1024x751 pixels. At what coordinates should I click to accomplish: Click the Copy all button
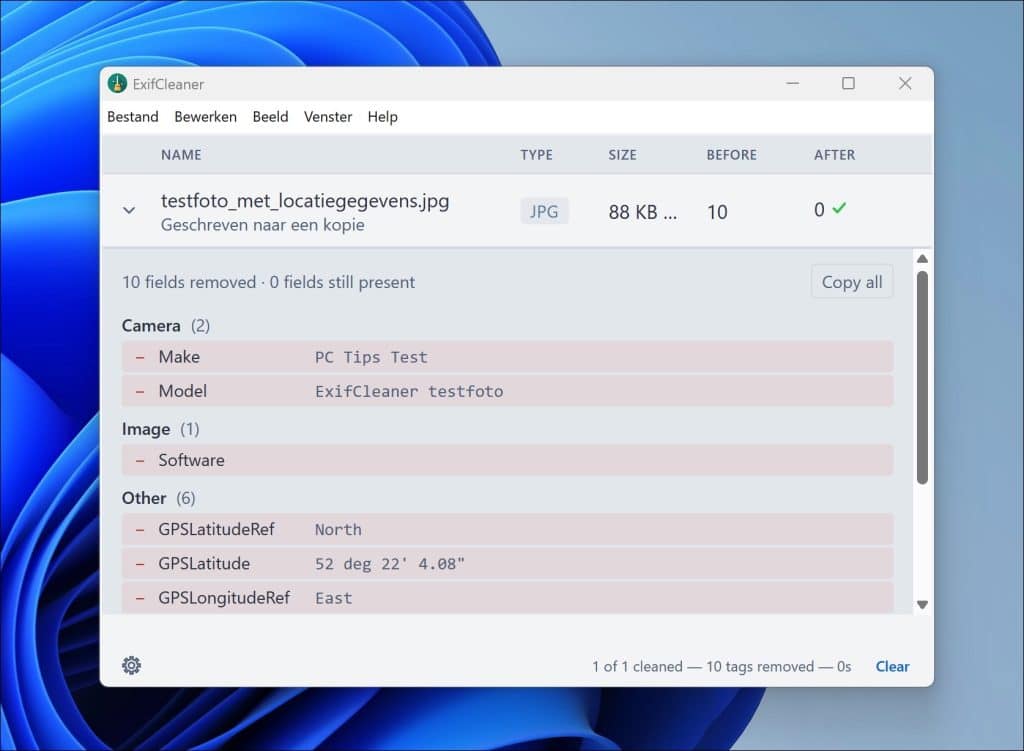click(852, 282)
